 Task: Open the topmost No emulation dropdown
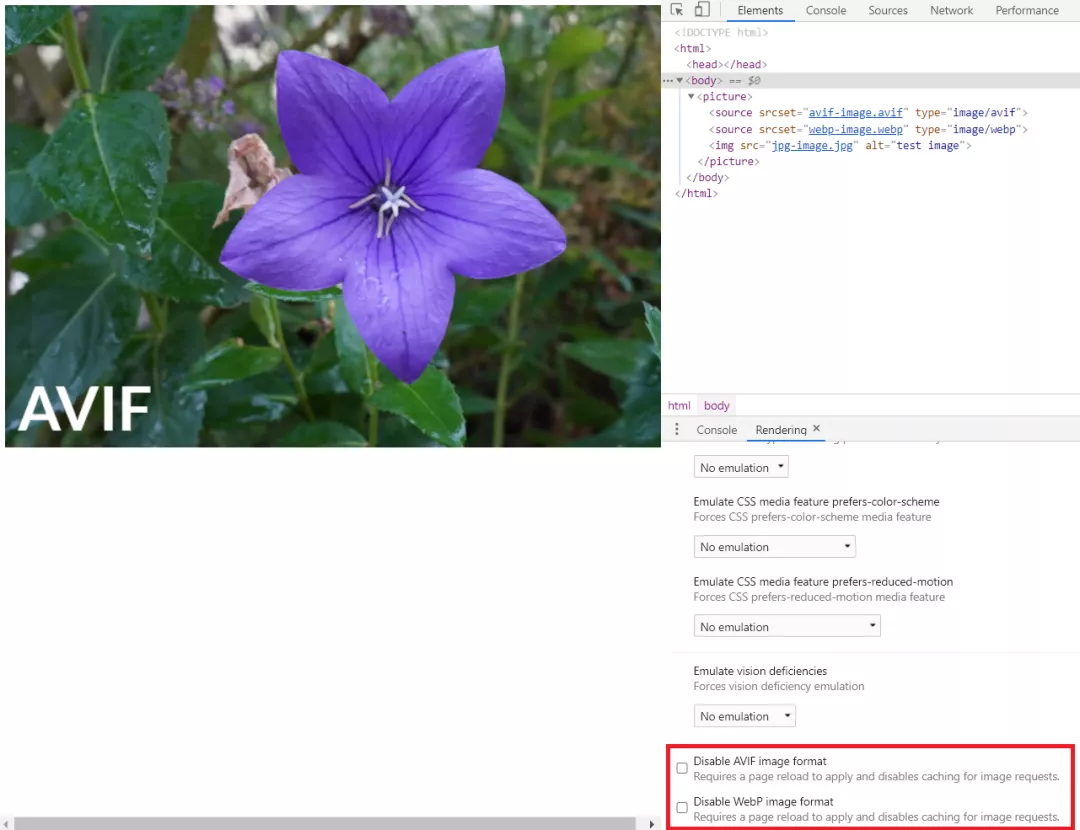tap(740, 466)
